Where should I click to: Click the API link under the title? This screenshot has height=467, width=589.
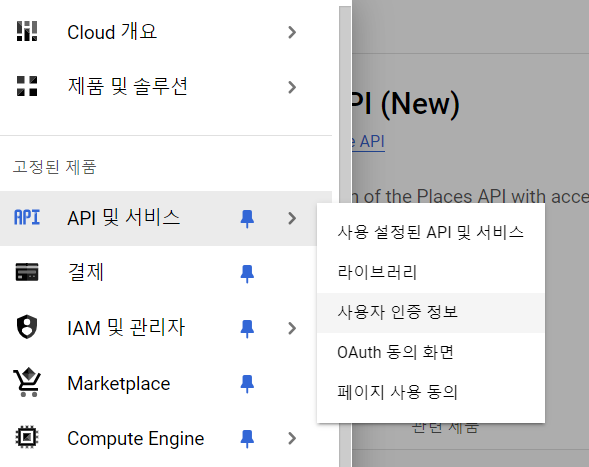(369, 142)
